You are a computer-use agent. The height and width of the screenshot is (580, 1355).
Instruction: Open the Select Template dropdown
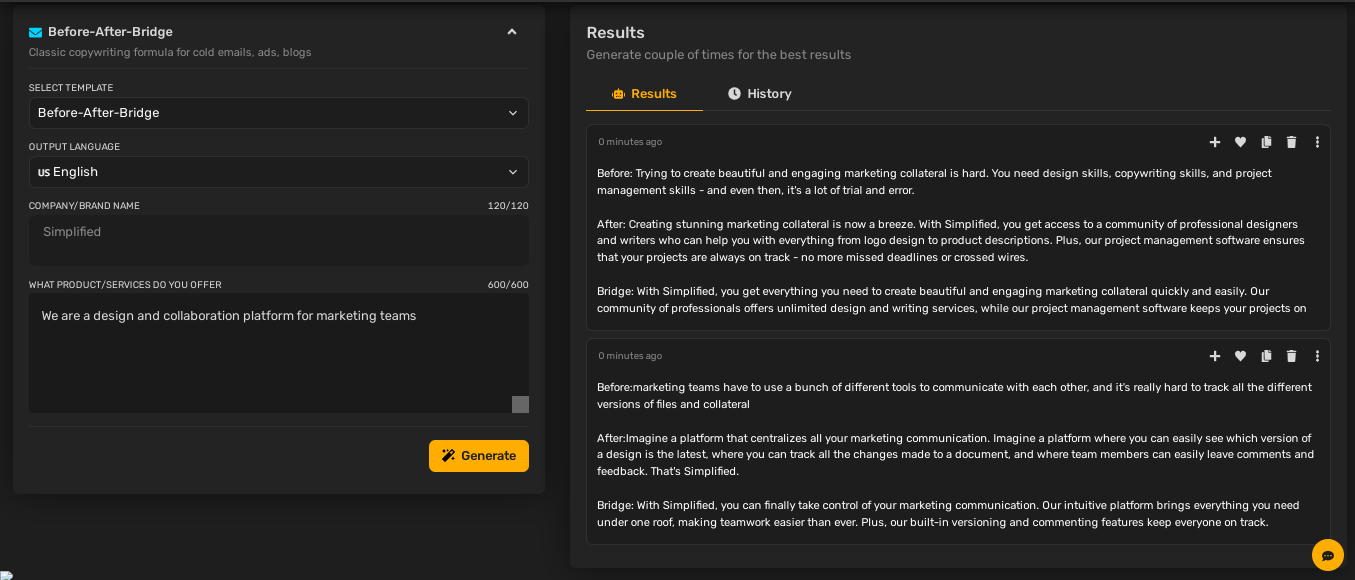tap(278, 113)
